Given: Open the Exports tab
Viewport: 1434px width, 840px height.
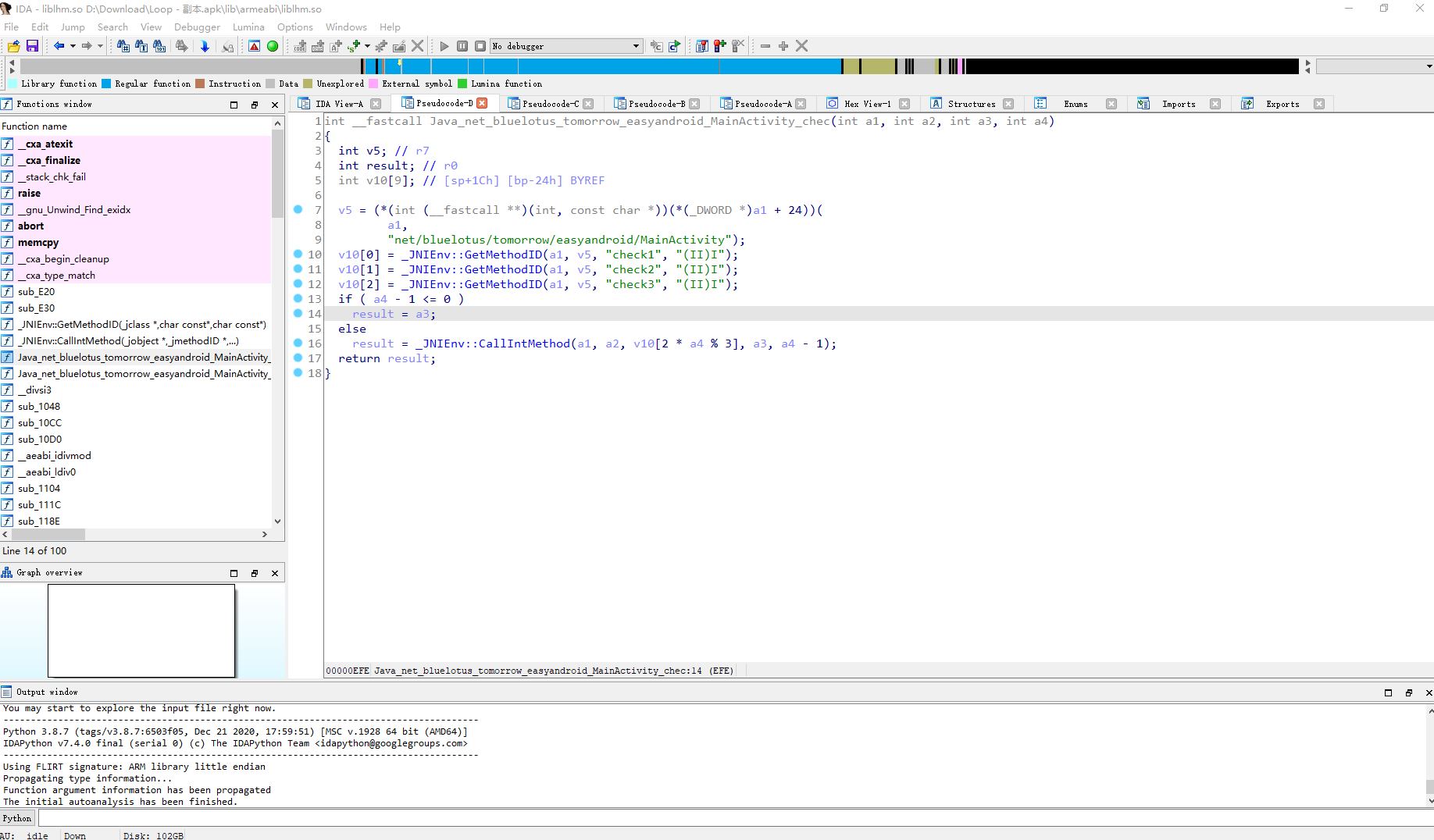Looking at the screenshot, I should coord(1282,104).
